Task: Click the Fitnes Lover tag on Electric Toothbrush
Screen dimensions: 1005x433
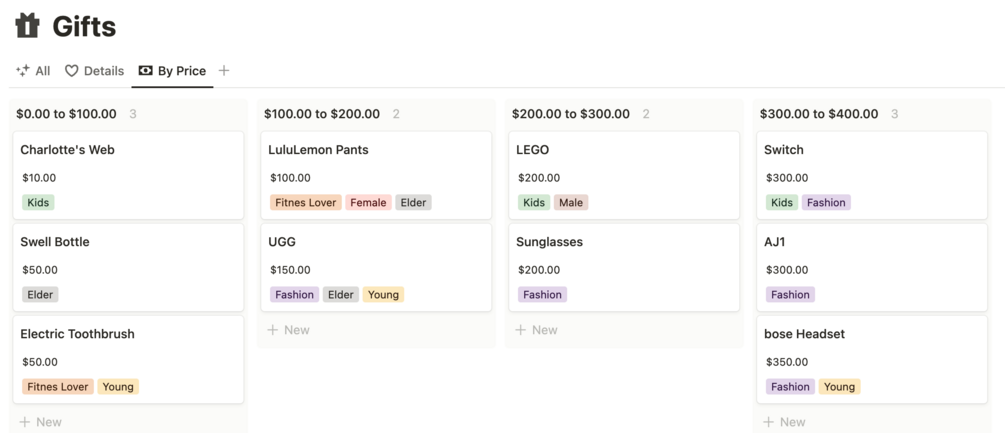Action: tap(58, 387)
